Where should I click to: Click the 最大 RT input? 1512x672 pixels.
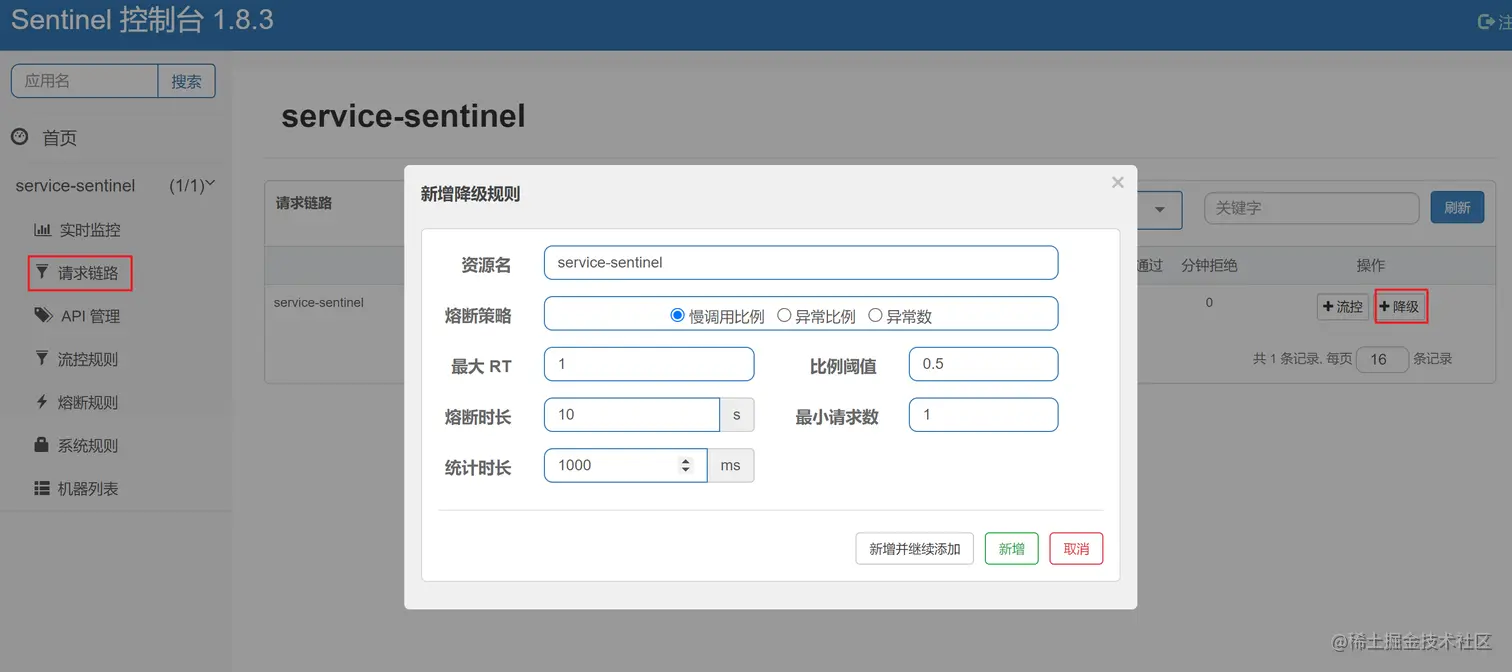[649, 364]
